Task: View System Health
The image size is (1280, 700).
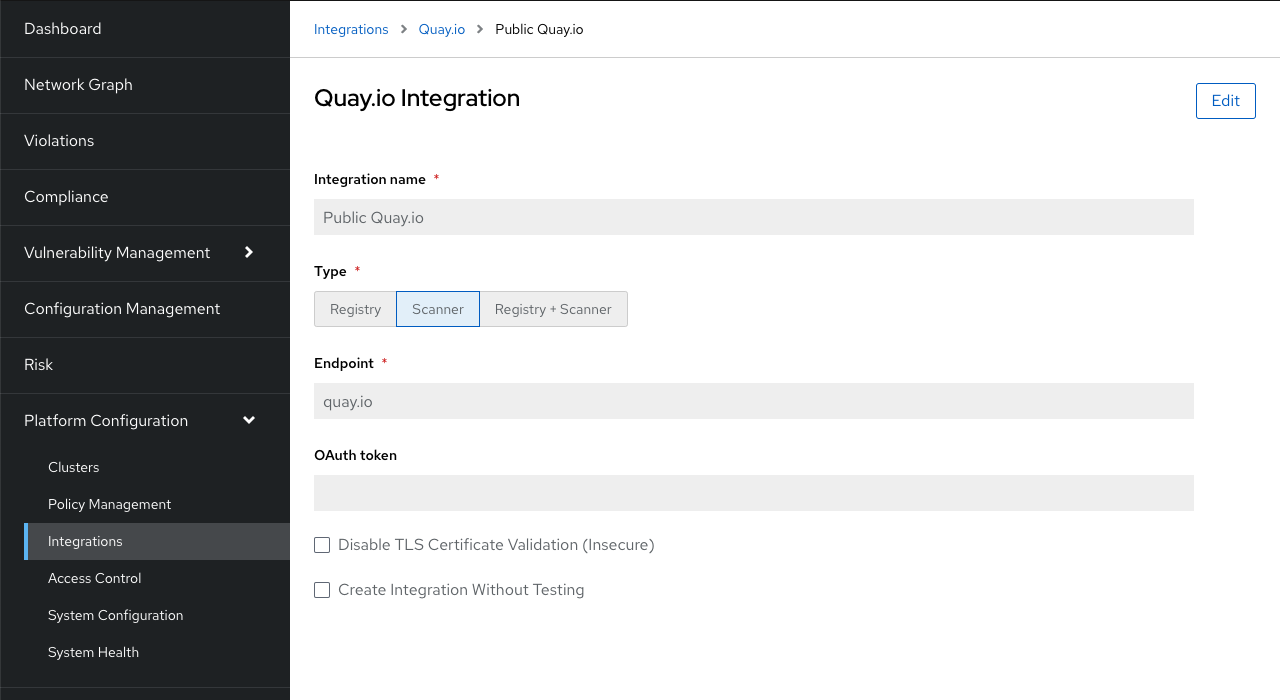Action: click(x=157, y=652)
